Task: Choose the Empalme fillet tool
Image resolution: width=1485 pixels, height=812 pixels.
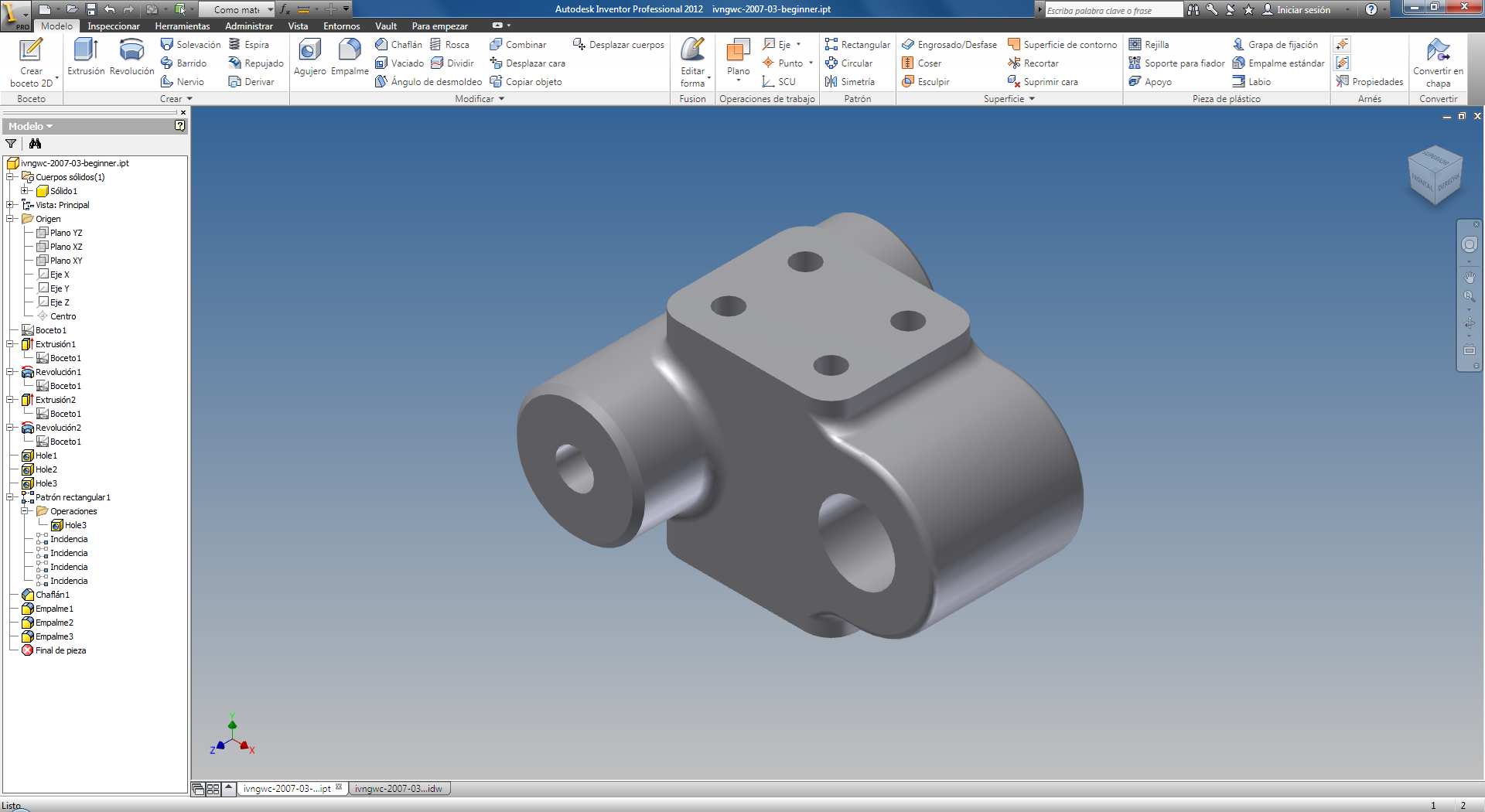Action: [x=350, y=57]
